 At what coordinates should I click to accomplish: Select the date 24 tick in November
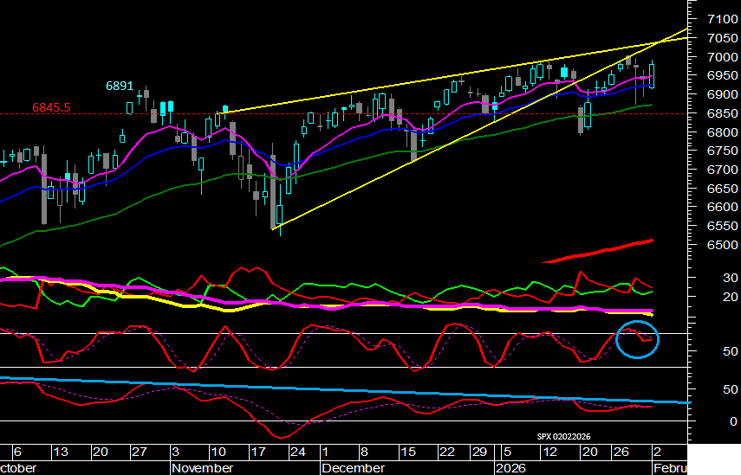click(x=296, y=451)
